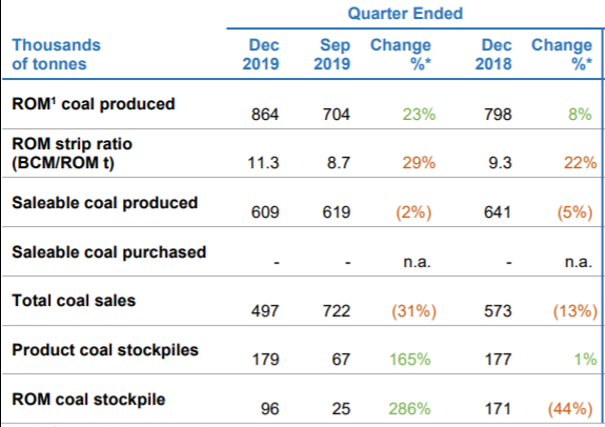The height and width of the screenshot is (427, 605).
Task: Click the 'Saleable coal purchased' row label
Action: (x=108, y=251)
